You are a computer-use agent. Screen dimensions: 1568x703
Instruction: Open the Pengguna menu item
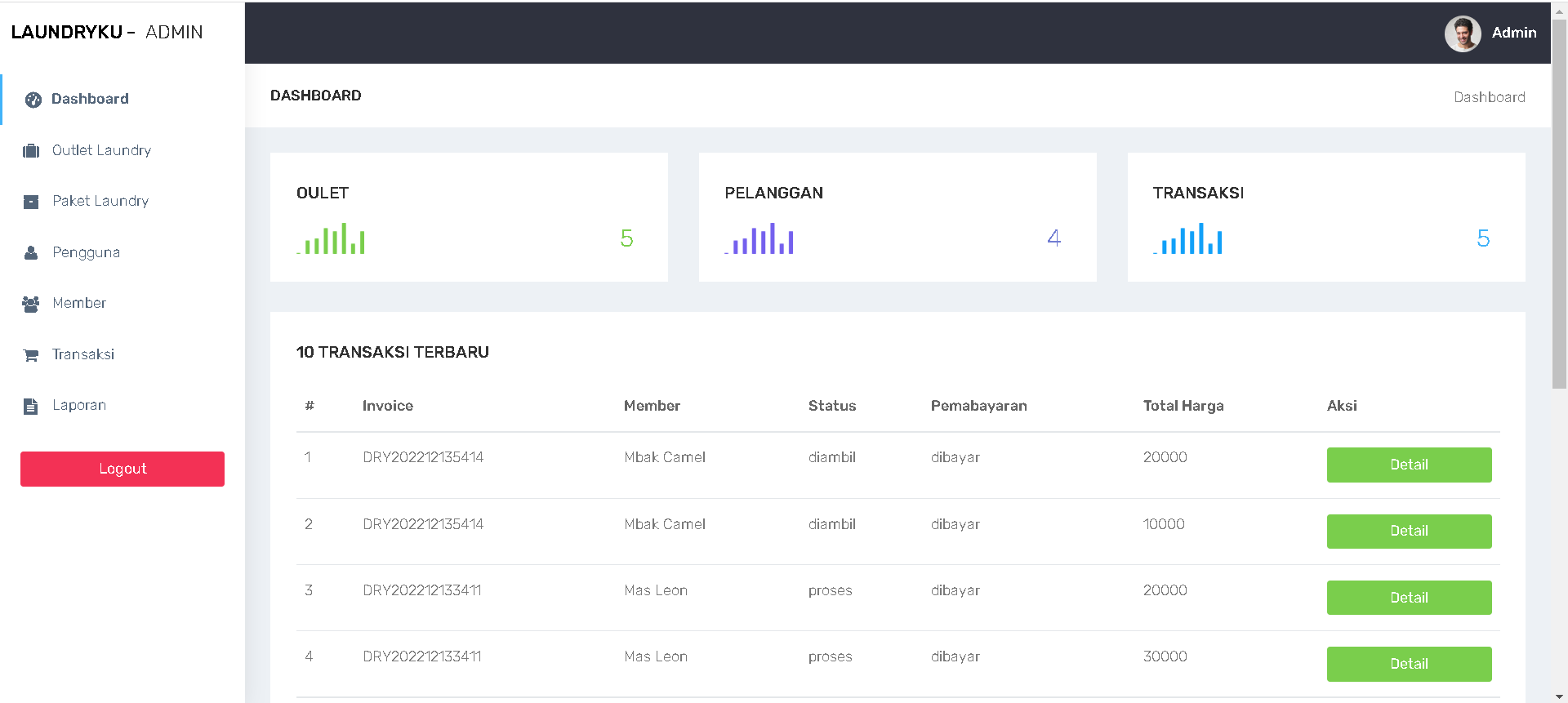point(122,252)
